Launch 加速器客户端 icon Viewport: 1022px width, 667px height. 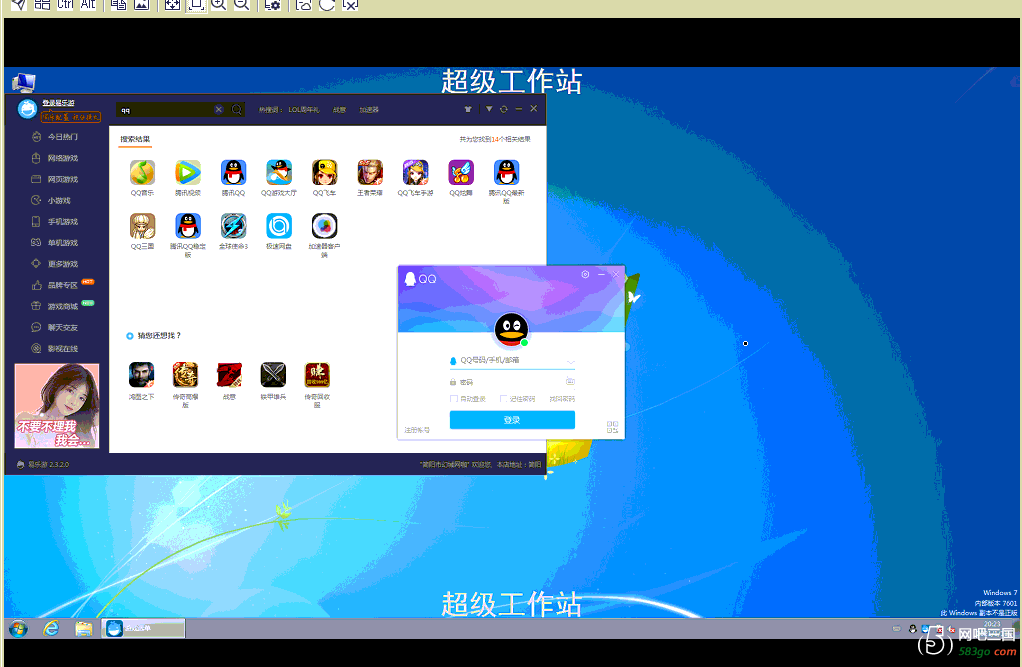(324, 226)
